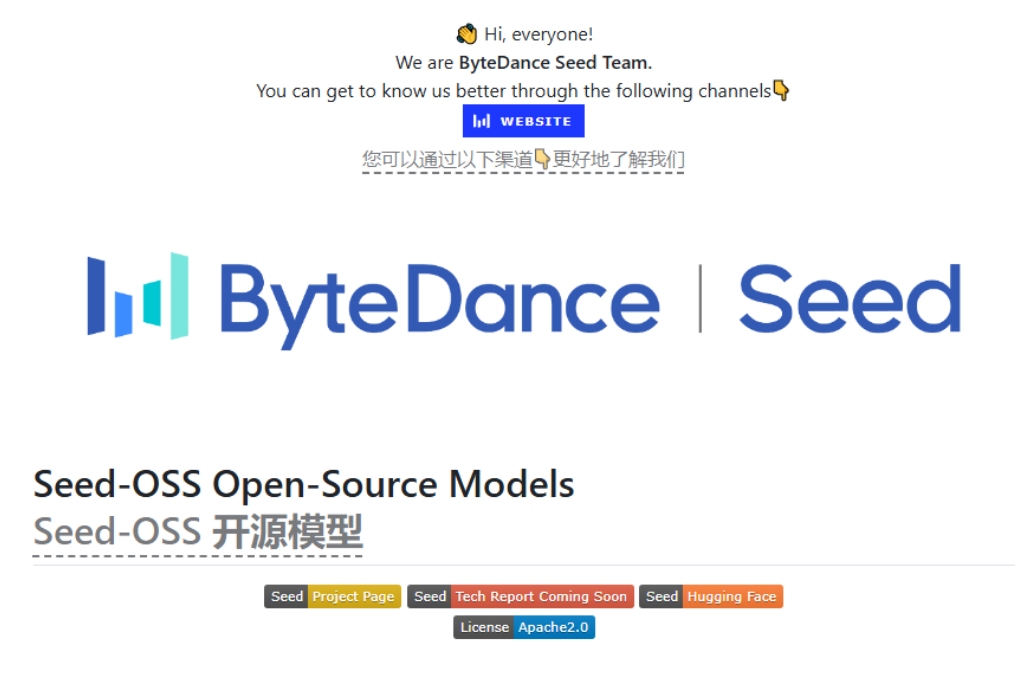Click the pointing-down emoji in the Chinese sentence

point(542,159)
